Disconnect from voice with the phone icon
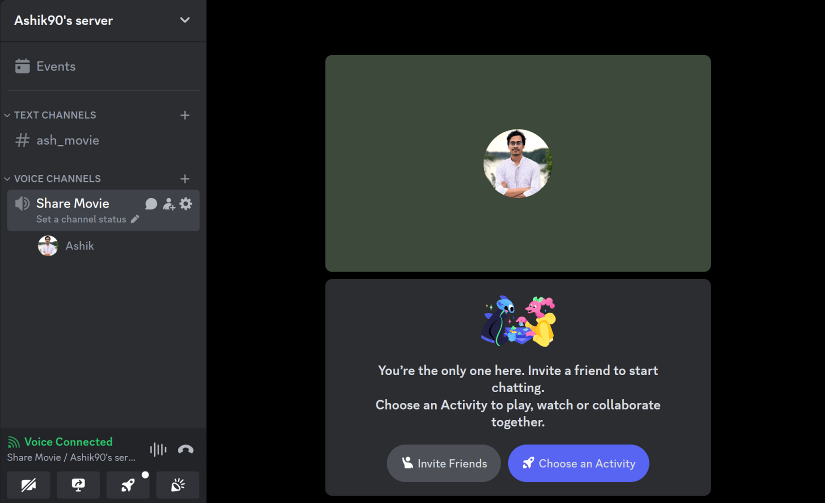The height and width of the screenshot is (503, 825). (x=186, y=449)
